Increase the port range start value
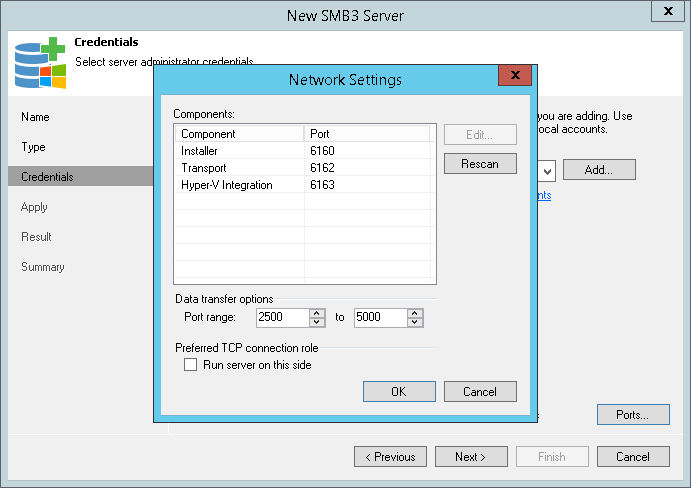The height and width of the screenshot is (488, 691). 317,312
